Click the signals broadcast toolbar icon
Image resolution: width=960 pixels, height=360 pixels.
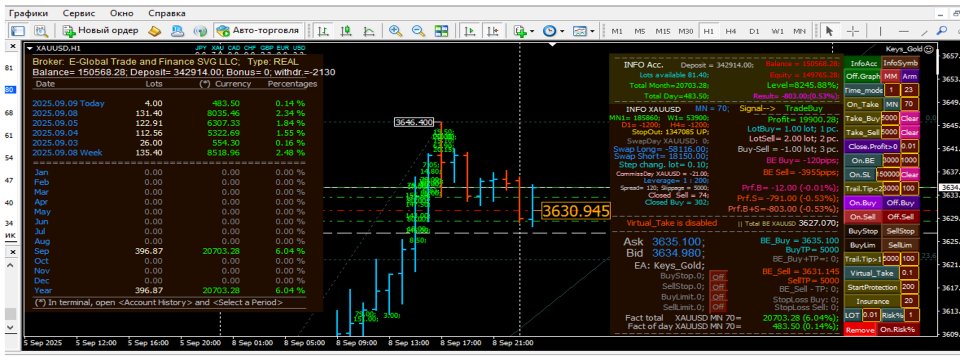click(x=200, y=31)
